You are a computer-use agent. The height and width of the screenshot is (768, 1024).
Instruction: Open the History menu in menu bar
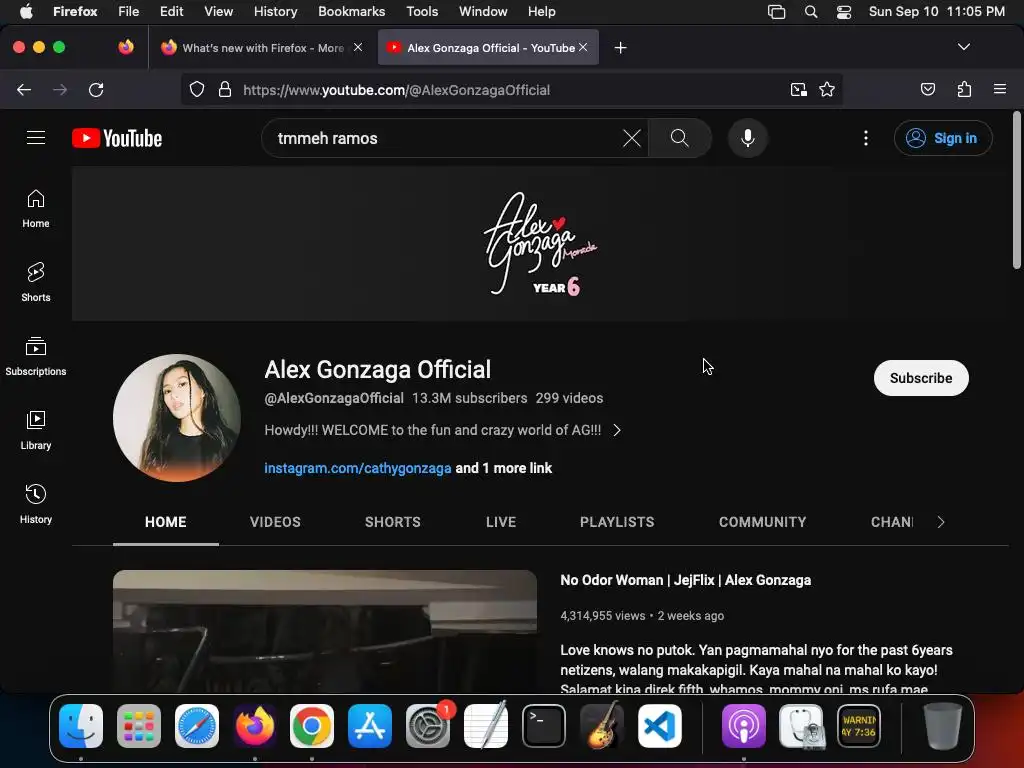point(275,11)
